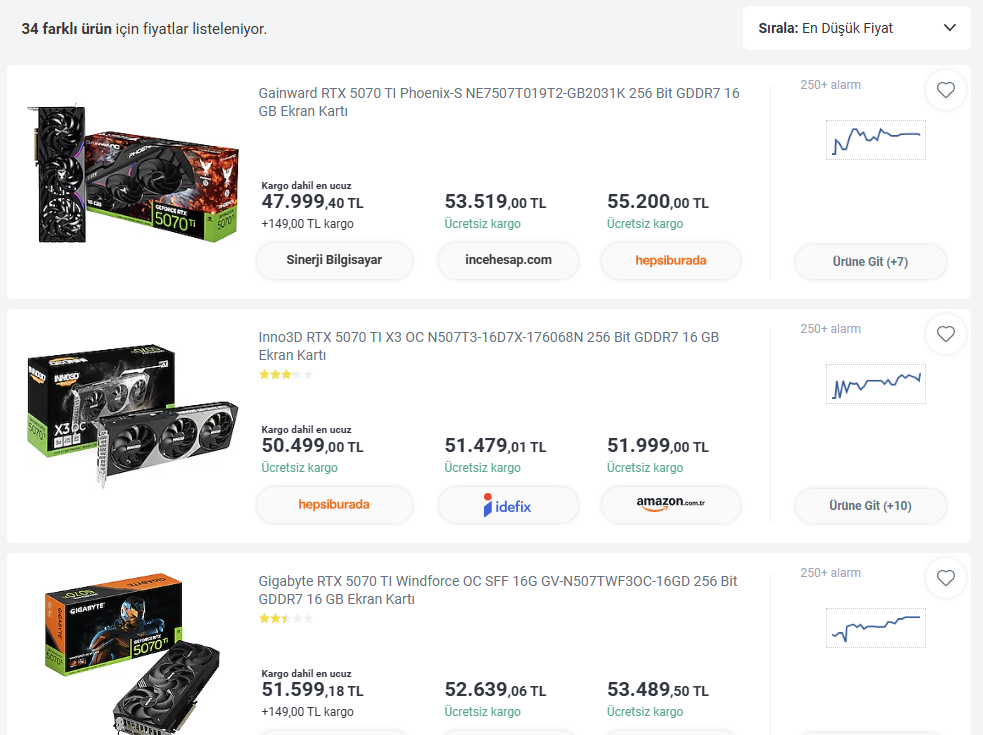
Task: Open the Gainward price history chart icon
Action: 876,140
